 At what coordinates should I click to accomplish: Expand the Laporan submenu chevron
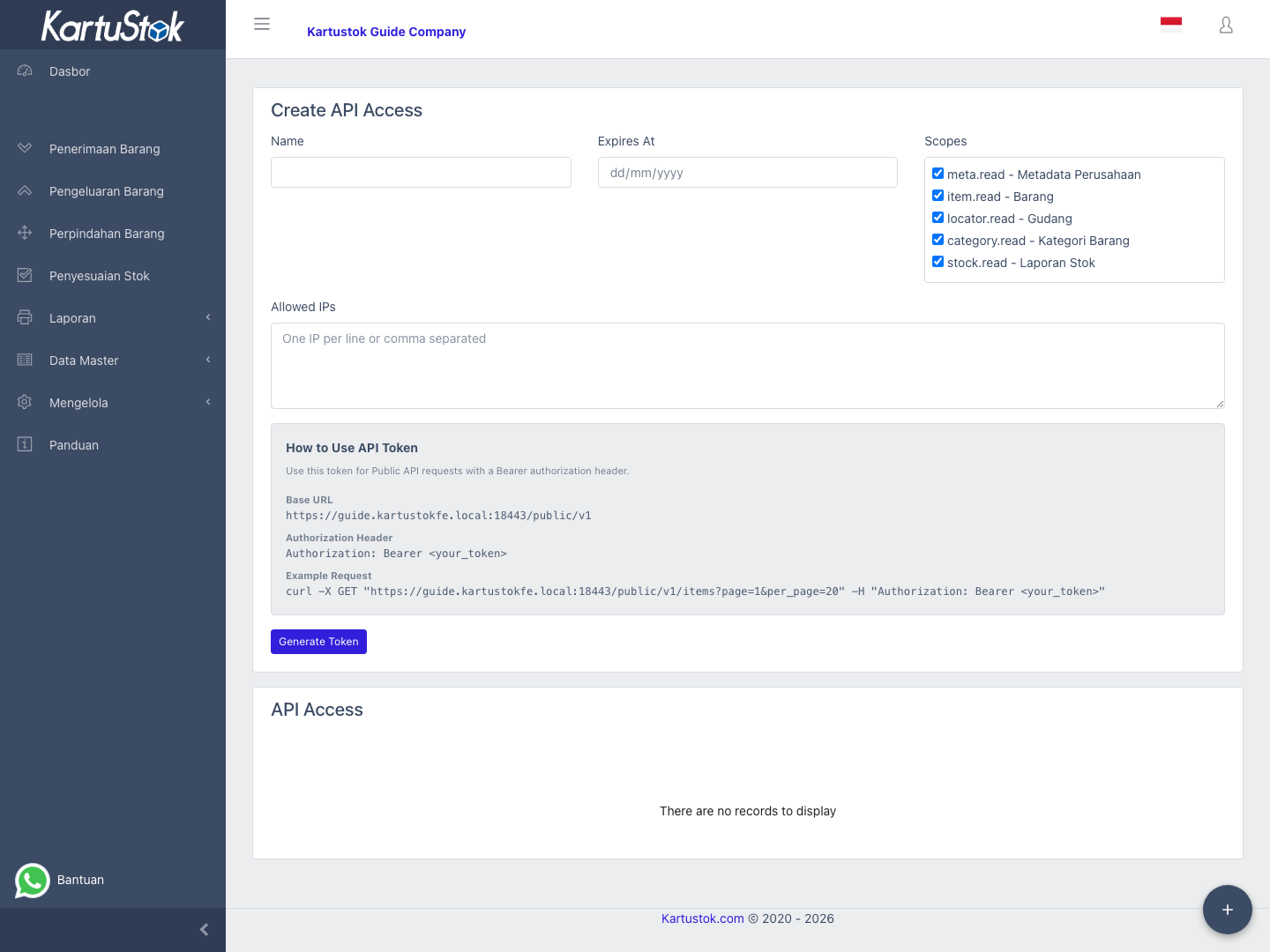pyautogui.click(x=208, y=317)
